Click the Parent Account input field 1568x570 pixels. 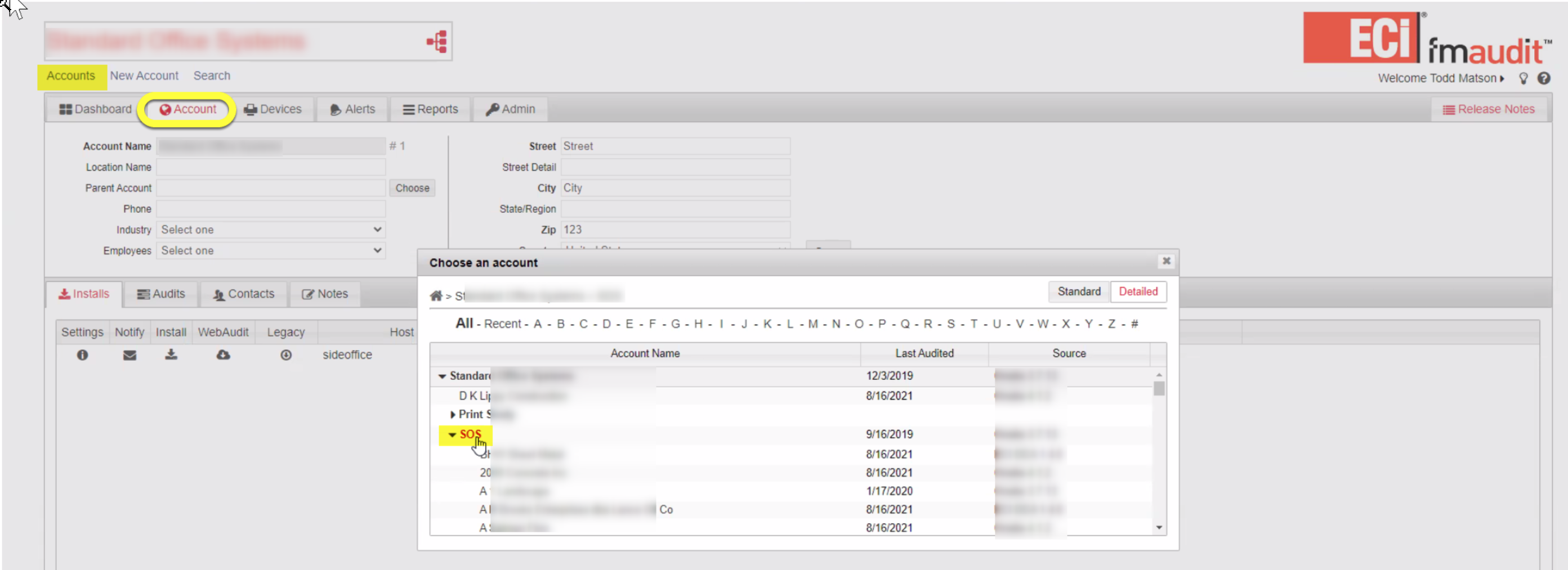tap(271, 188)
